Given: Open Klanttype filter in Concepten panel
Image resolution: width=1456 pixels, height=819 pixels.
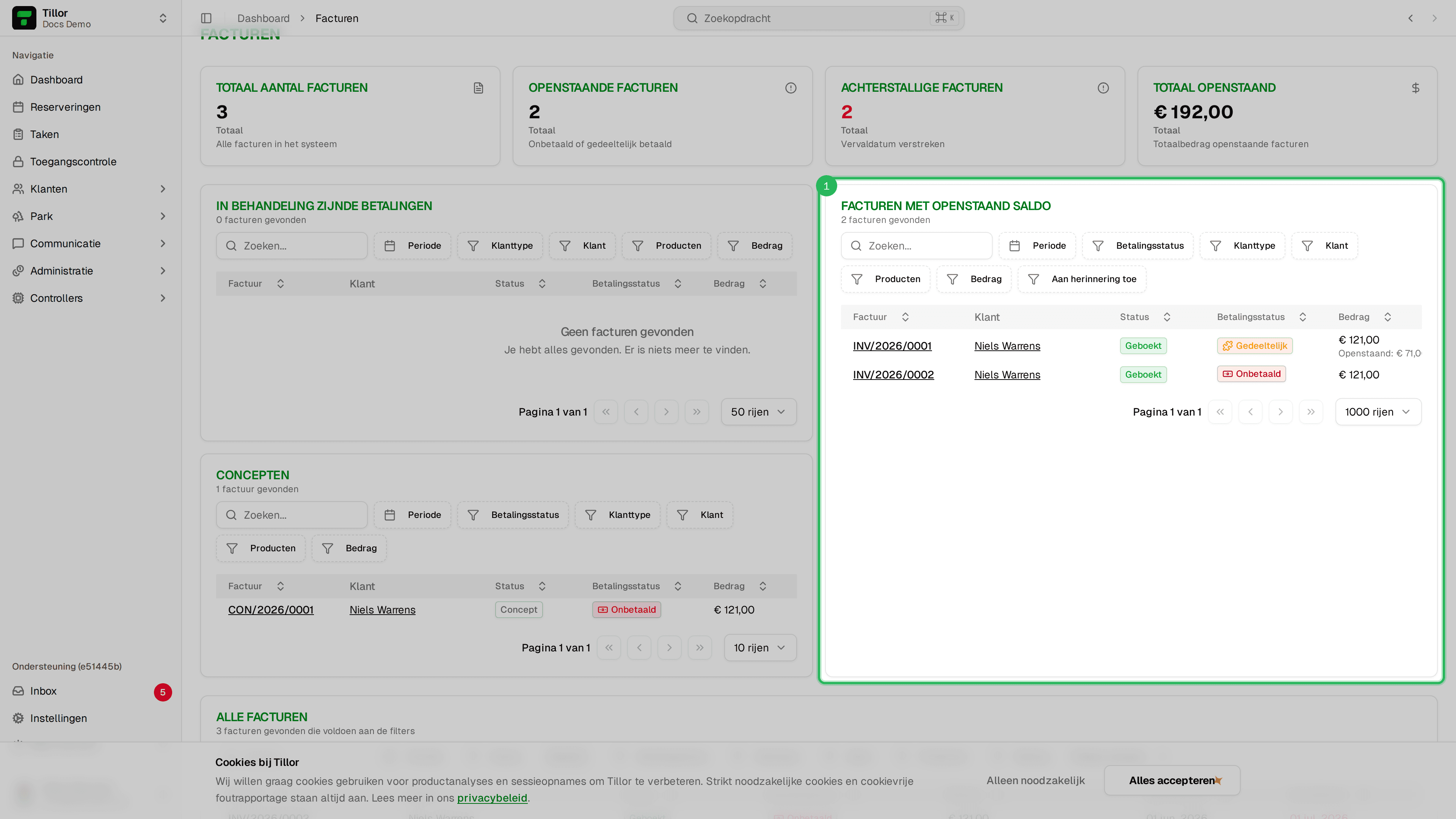Looking at the screenshot, I should tap(617, 515).
